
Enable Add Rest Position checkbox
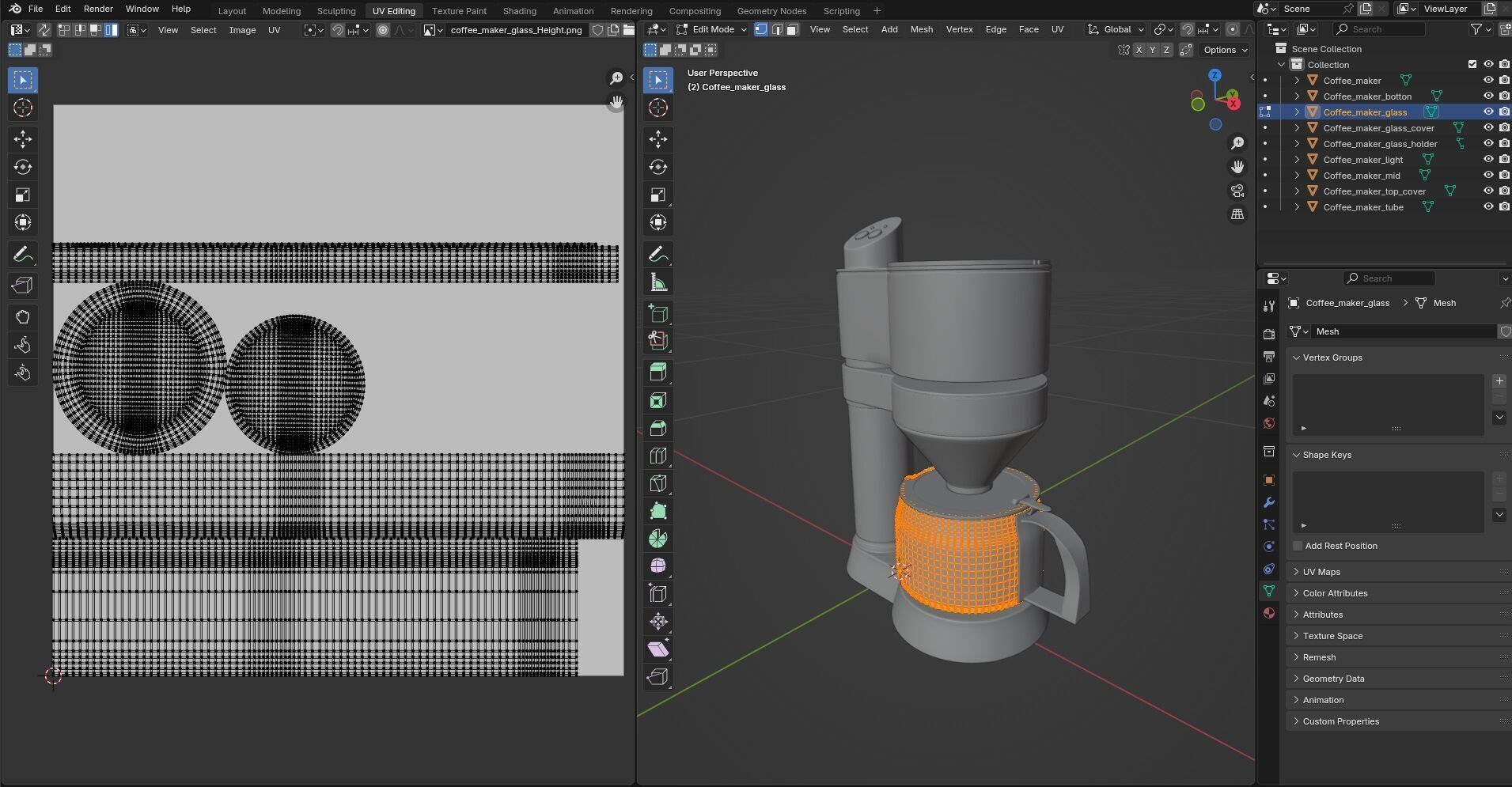pos(1298,546)
